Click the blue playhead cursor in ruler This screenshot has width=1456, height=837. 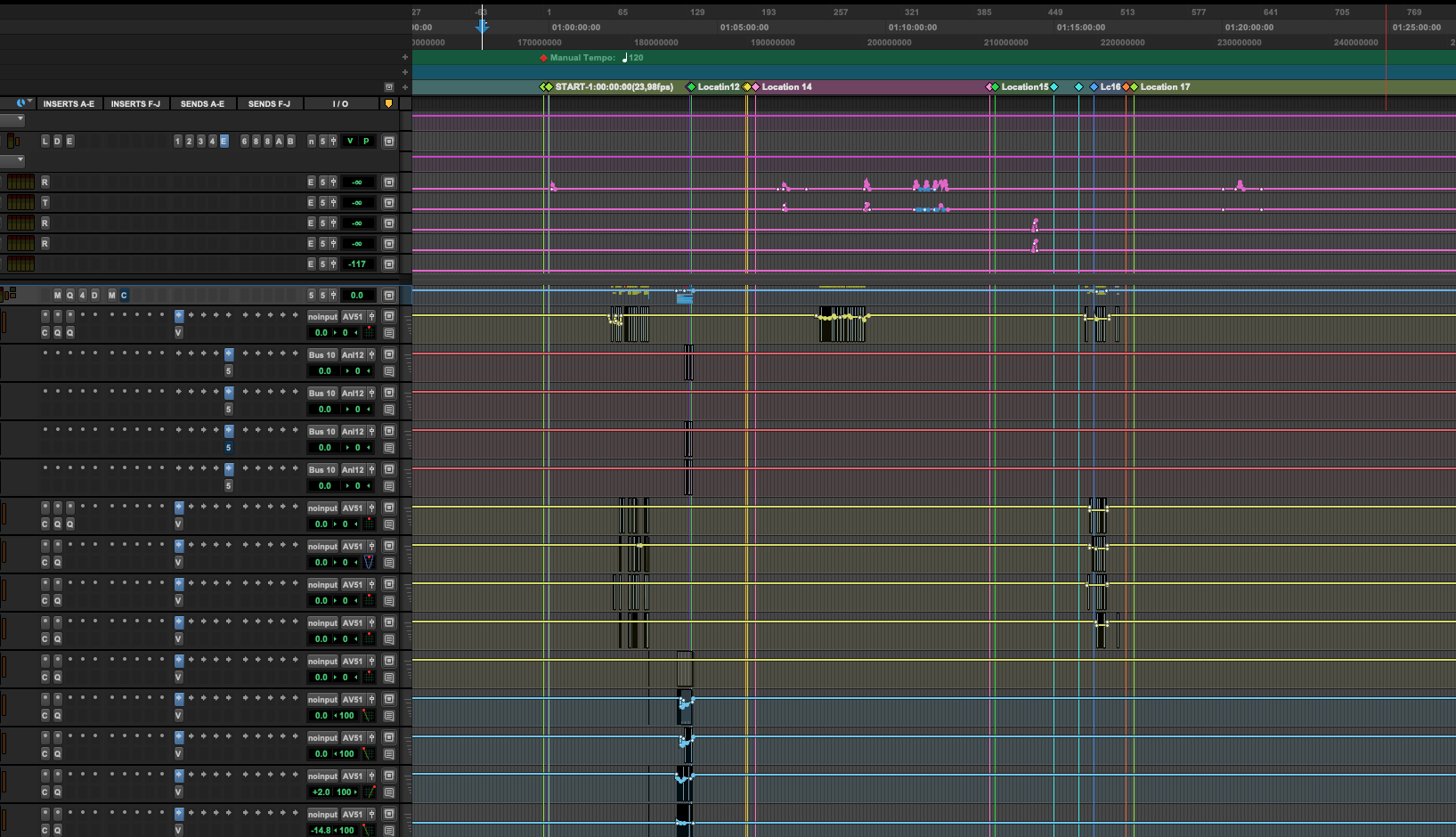pos(482,27)
